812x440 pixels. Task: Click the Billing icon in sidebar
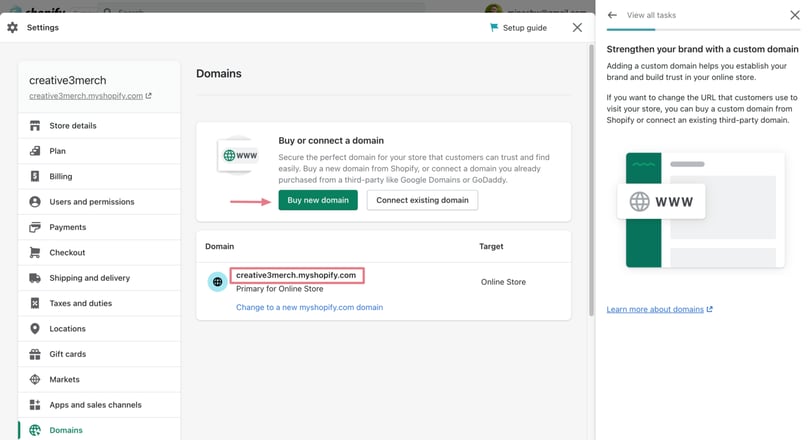click(35, 177)
